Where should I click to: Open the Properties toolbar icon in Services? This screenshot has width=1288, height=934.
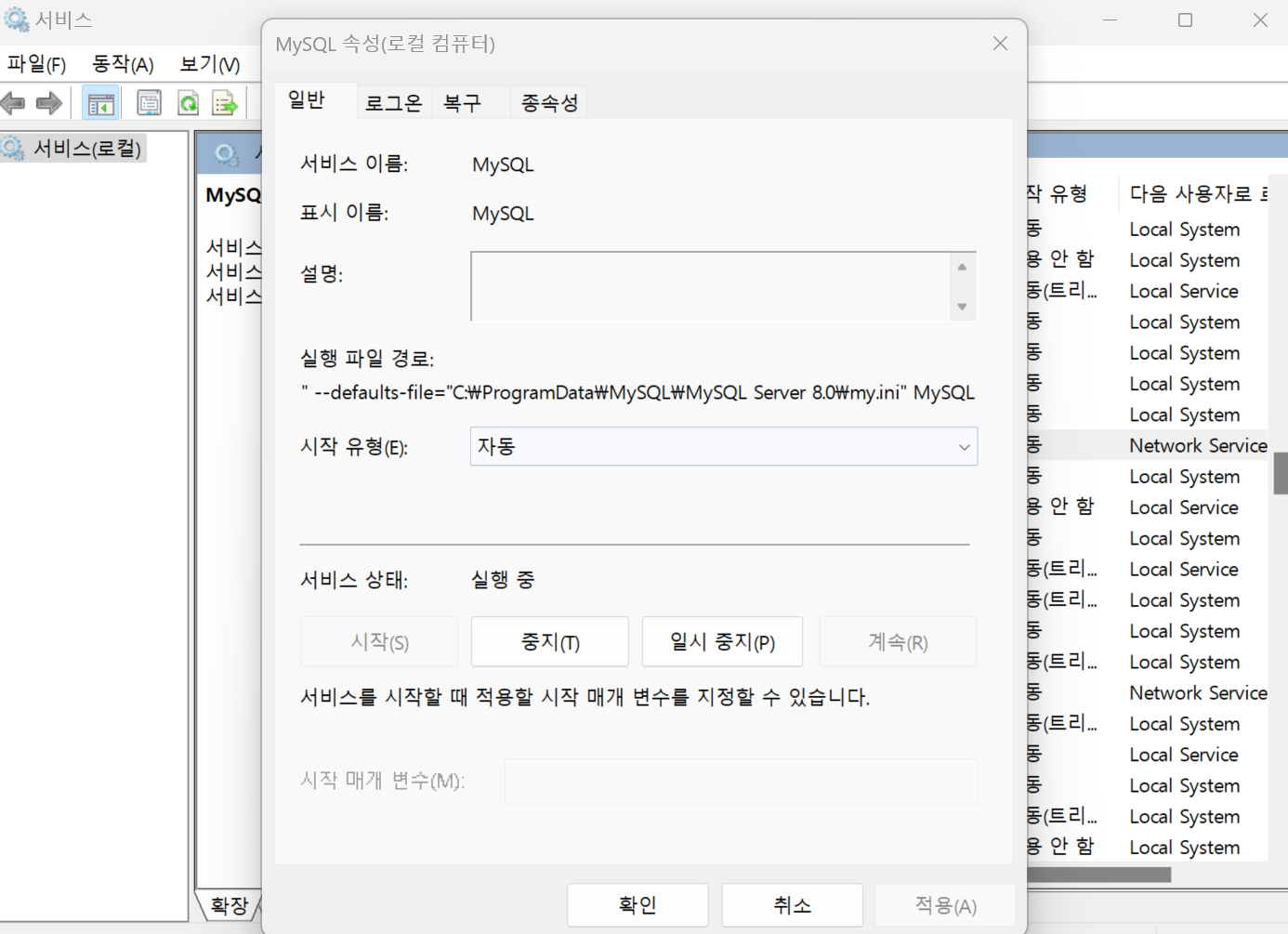[x=149, y=103]
